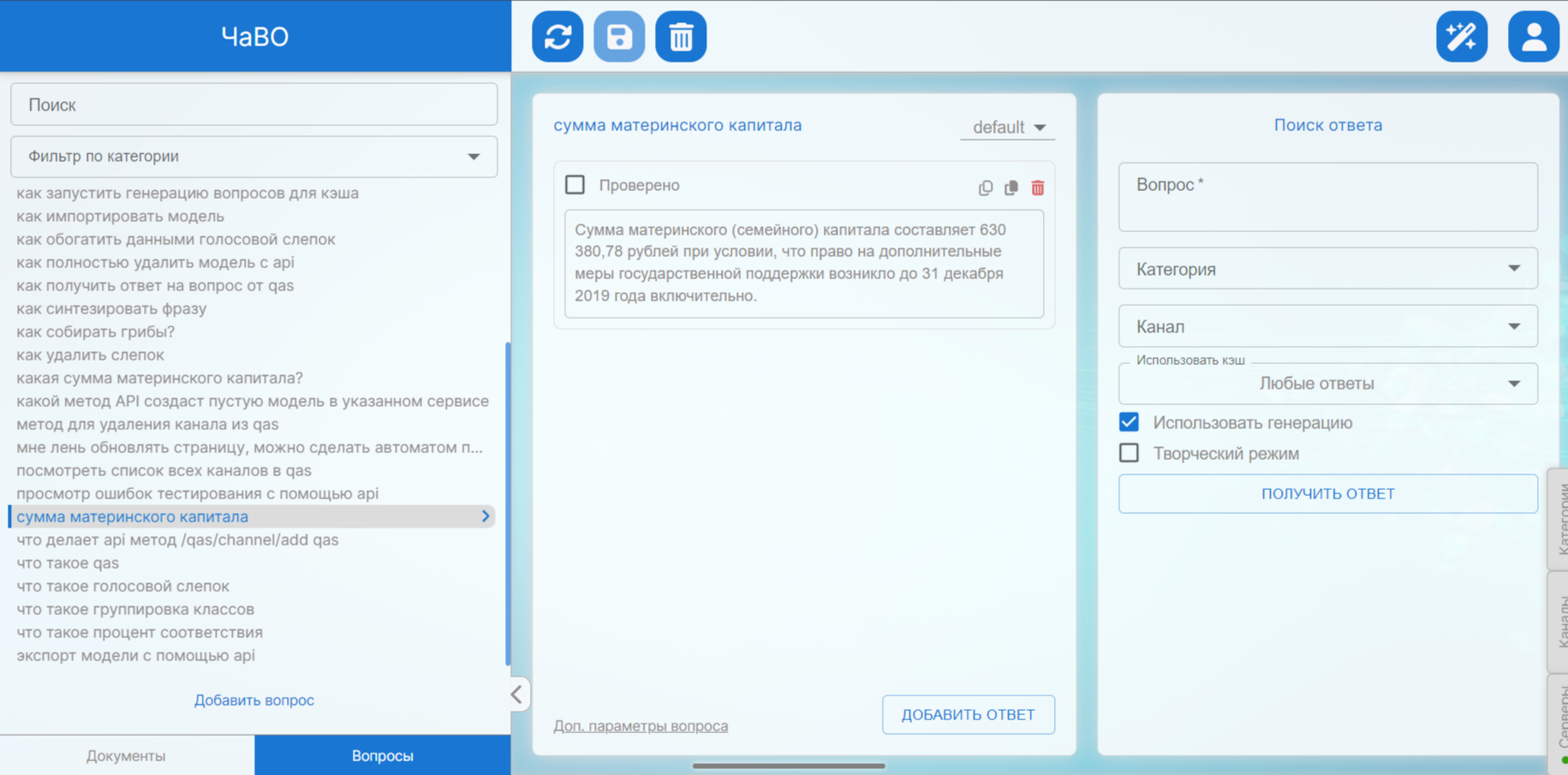The image size is (1568, 775).
Task: Switch to the Документы tab
Action: coord(127,755)
